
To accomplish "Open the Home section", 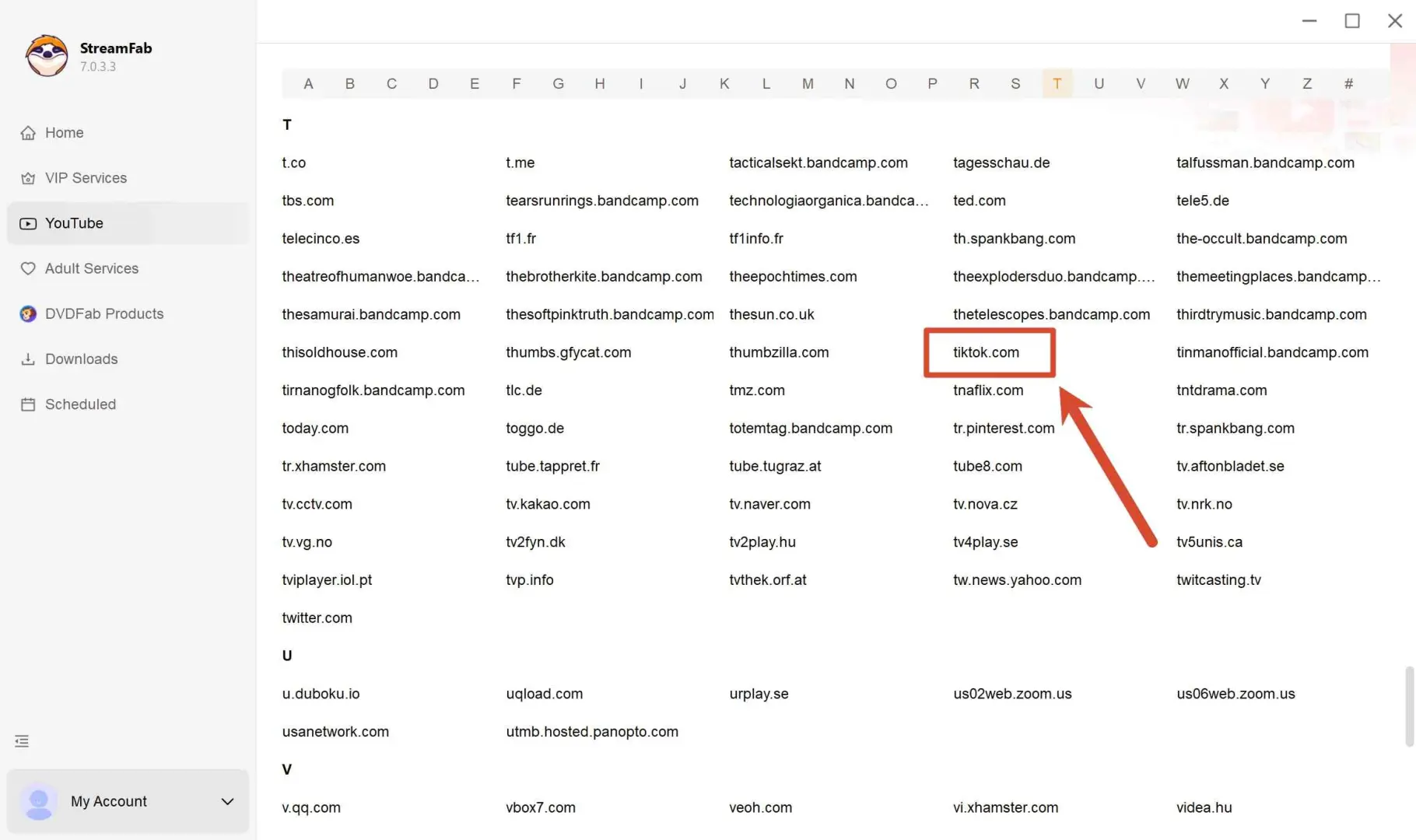I will pyautogui.click(x=128, y=133).
